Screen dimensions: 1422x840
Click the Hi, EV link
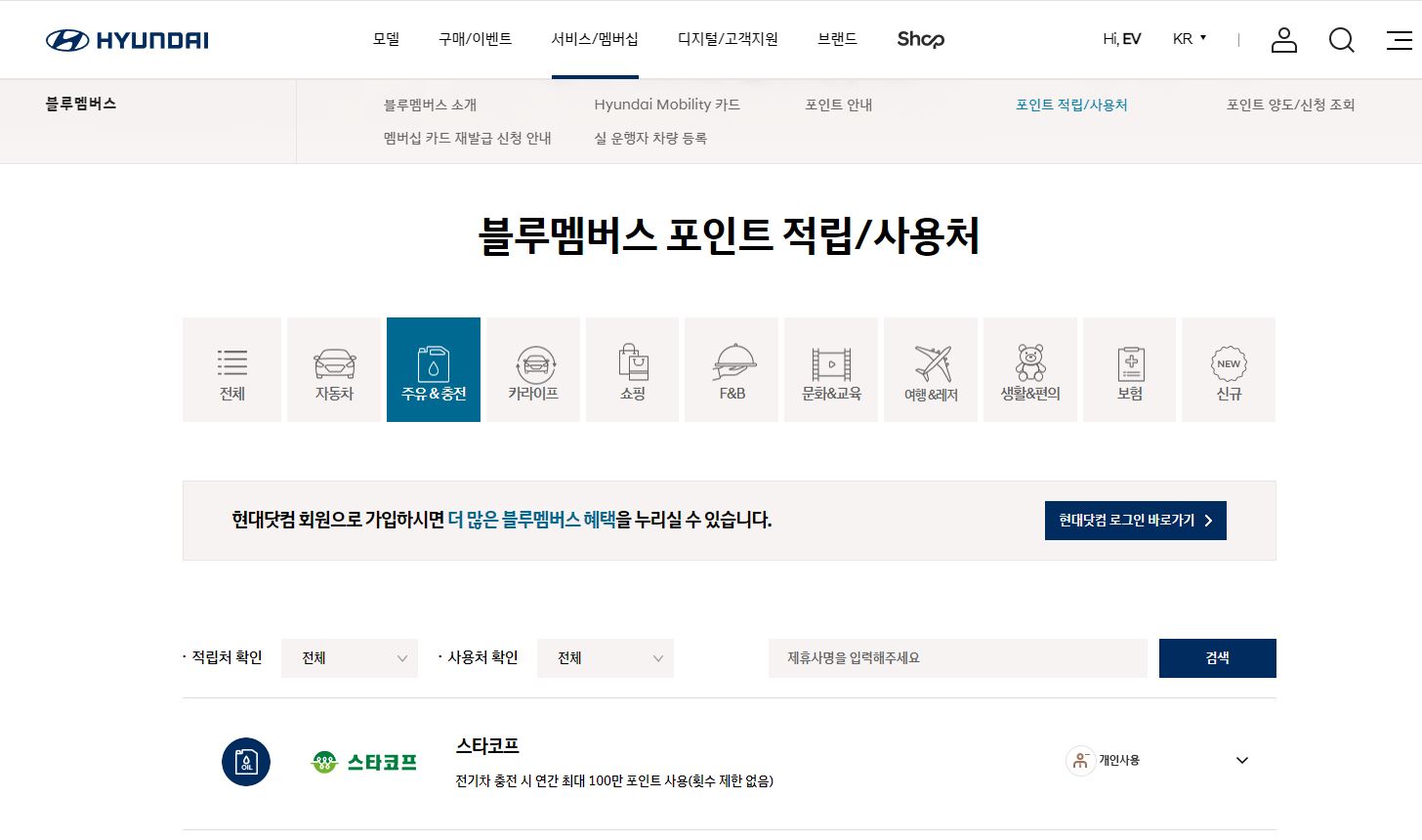(x=1122, y=39)
